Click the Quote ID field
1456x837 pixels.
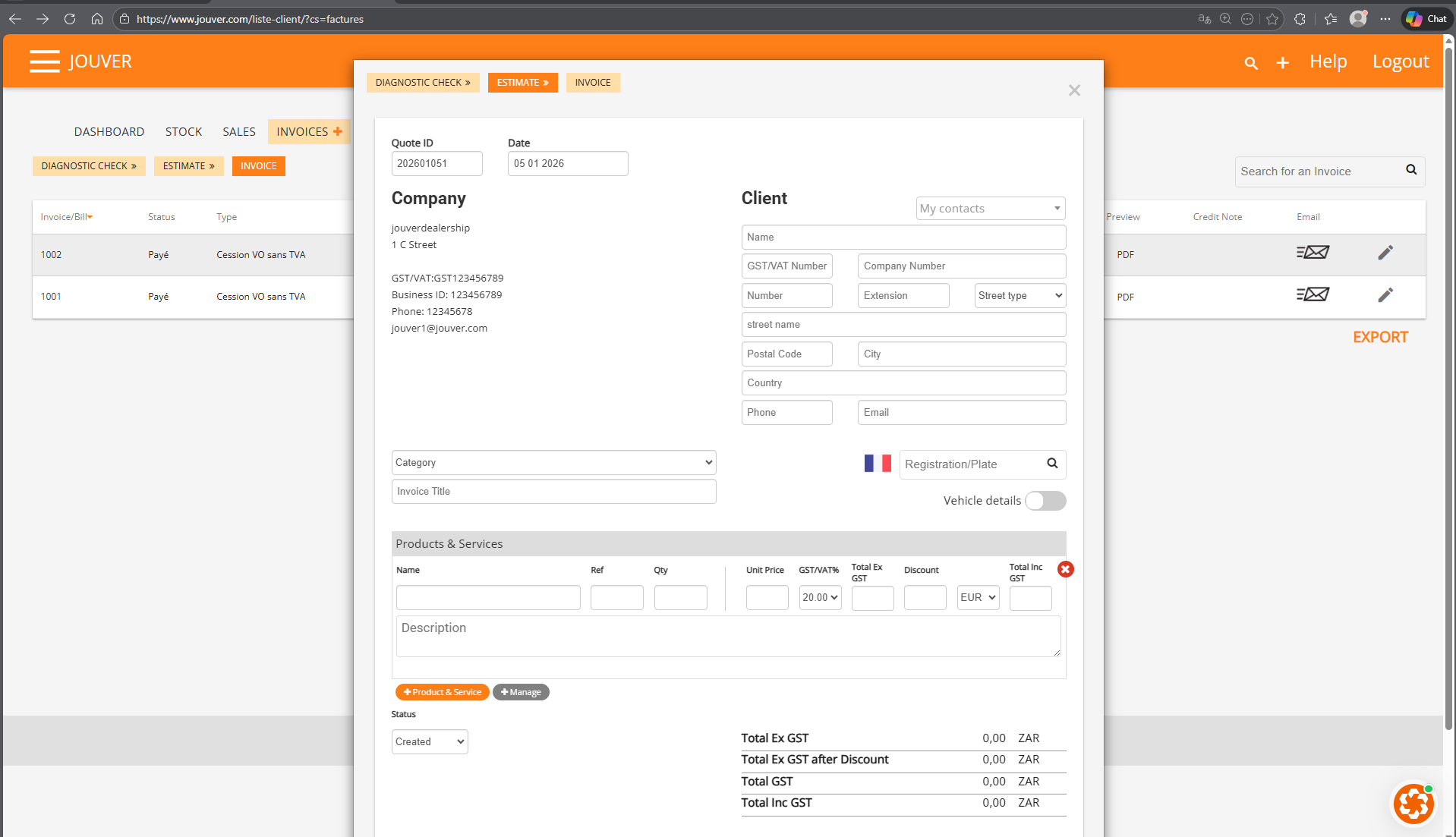pos(437,164)
